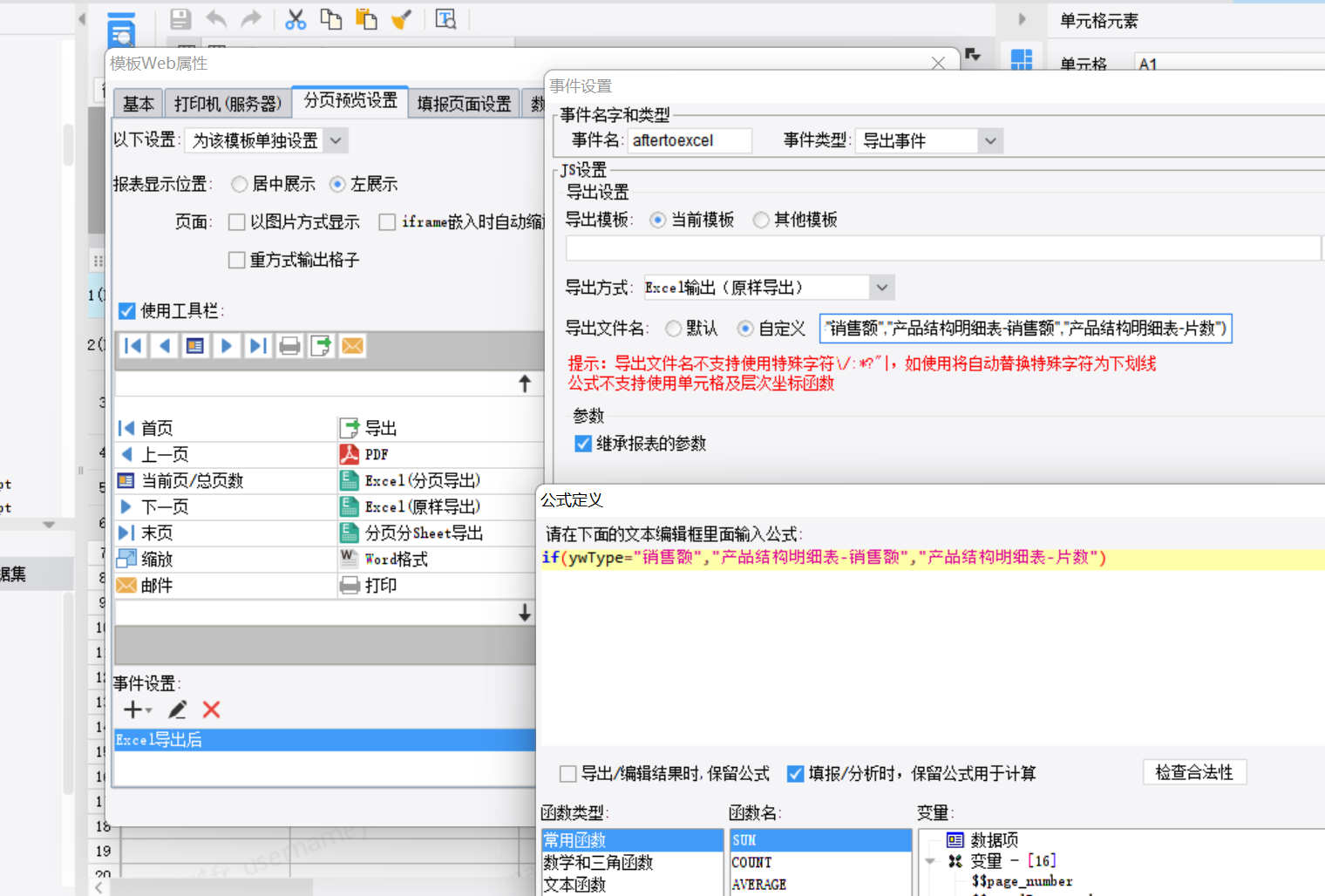Image resolution: width=1325 pixels, height=896 pixels.
Task: Toggle 填报/分析时,保留公式用于计算 checkbox
Action: click(x=795, y=773)
